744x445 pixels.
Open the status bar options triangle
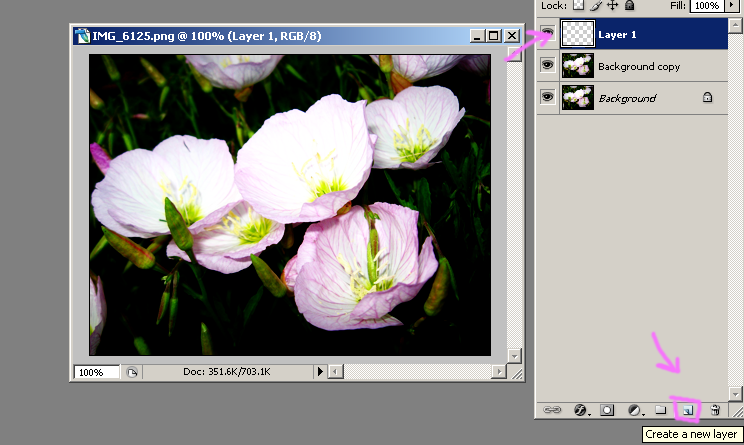pos(320,371)
